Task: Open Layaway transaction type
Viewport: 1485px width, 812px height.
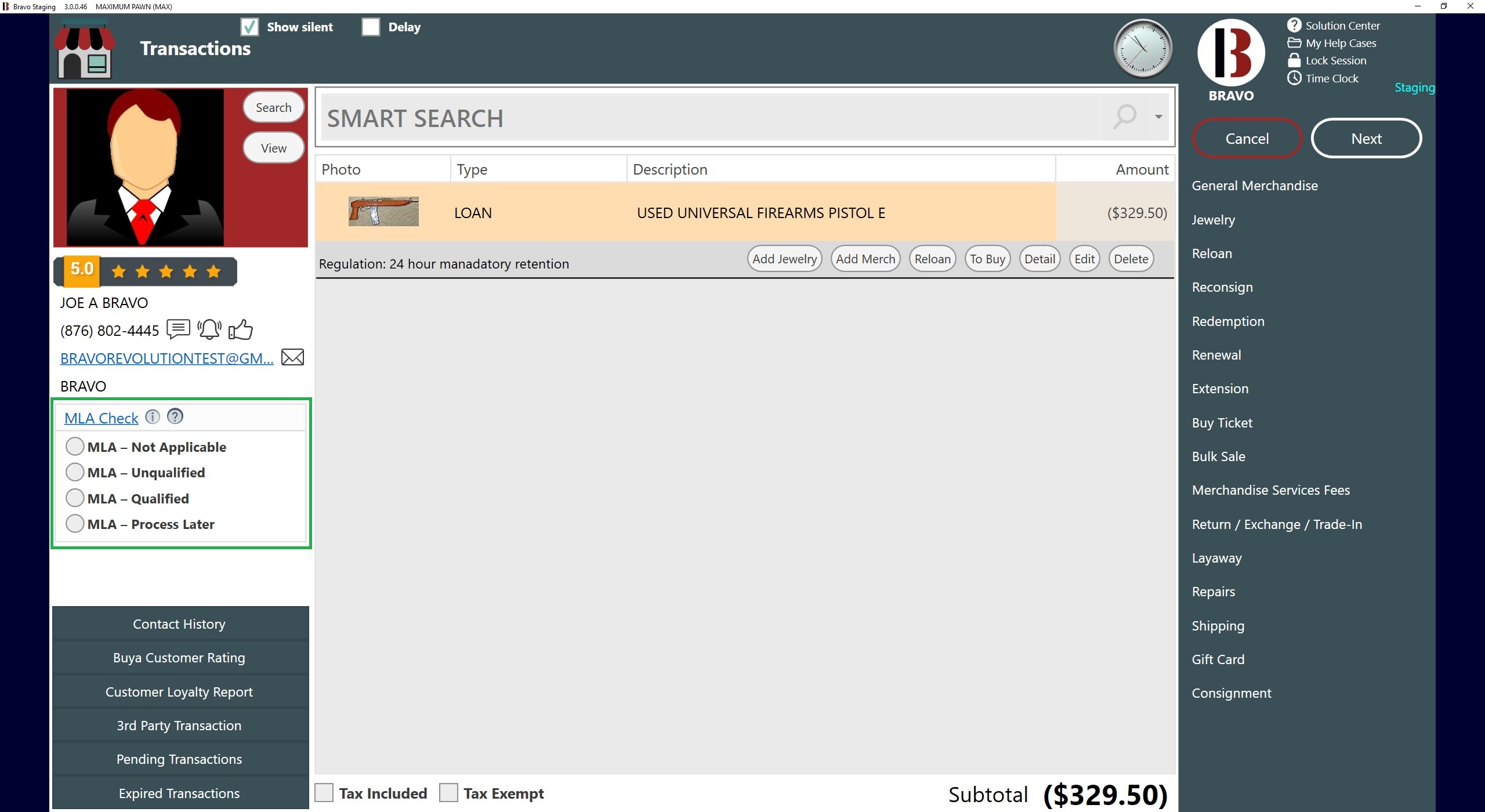Action: (x=1217, y=558)
